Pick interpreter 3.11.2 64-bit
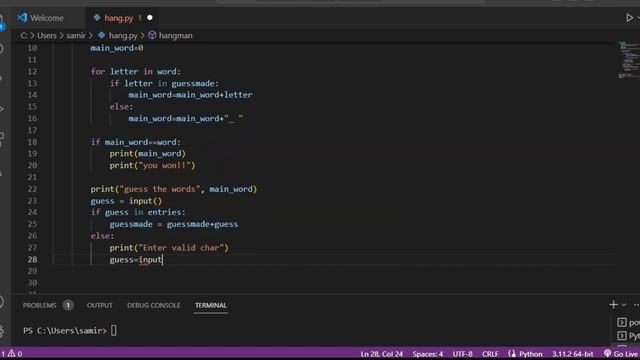 [573, 354]
